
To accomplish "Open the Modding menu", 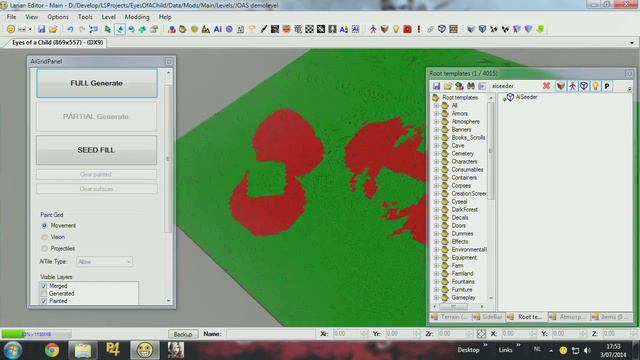I will click(x=137, y=17).
